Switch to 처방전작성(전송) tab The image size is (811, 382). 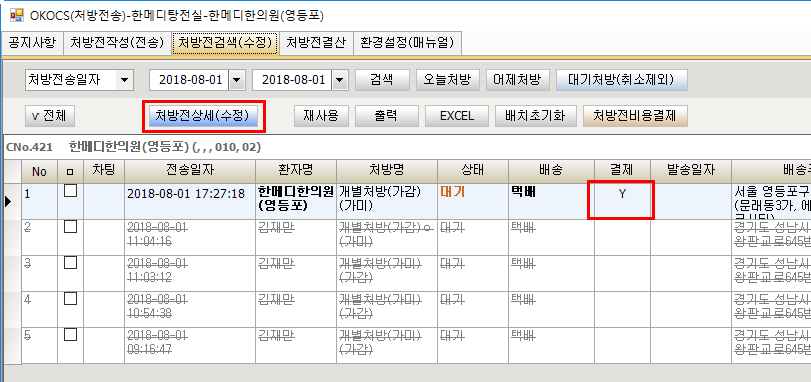pyautogui.click(x=117, y=43)
